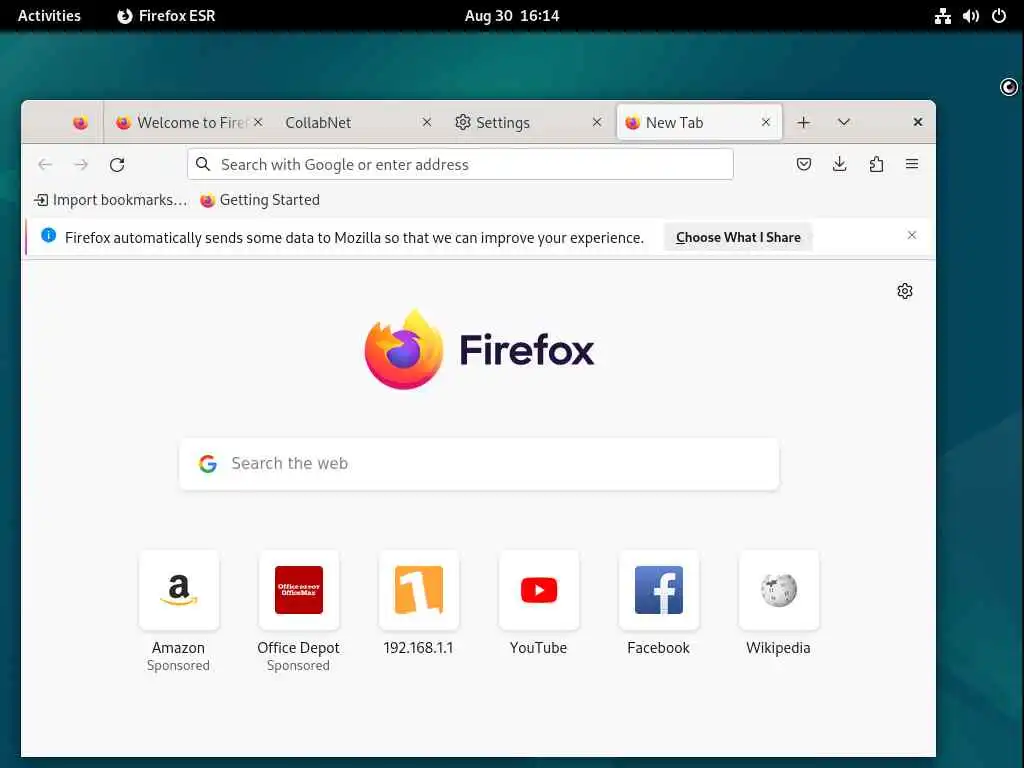
Task: Open the hamburger application menu
Action: click(x=912, y=164)
